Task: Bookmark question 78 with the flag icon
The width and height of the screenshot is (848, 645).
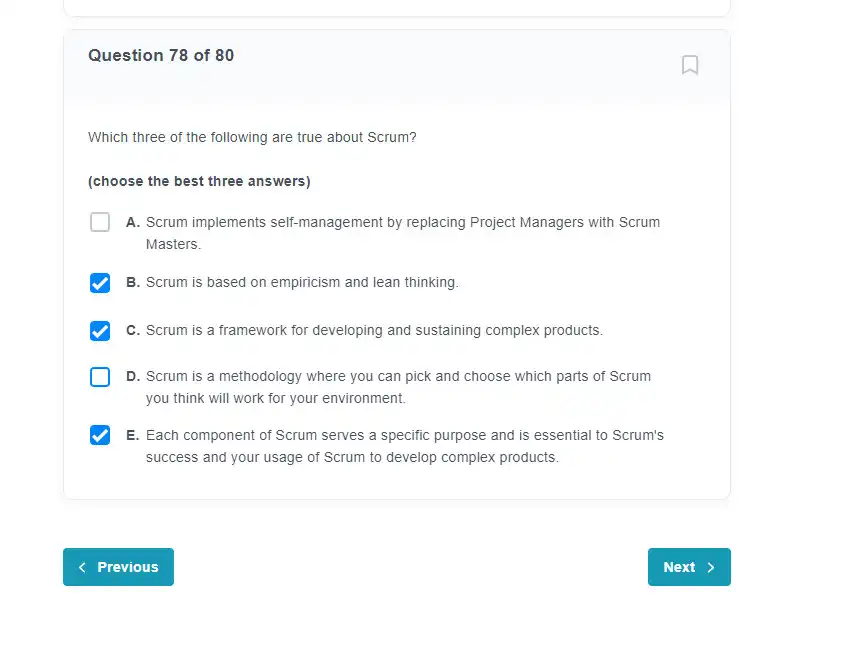Action: pyautogui.click(x=690, y=65)
